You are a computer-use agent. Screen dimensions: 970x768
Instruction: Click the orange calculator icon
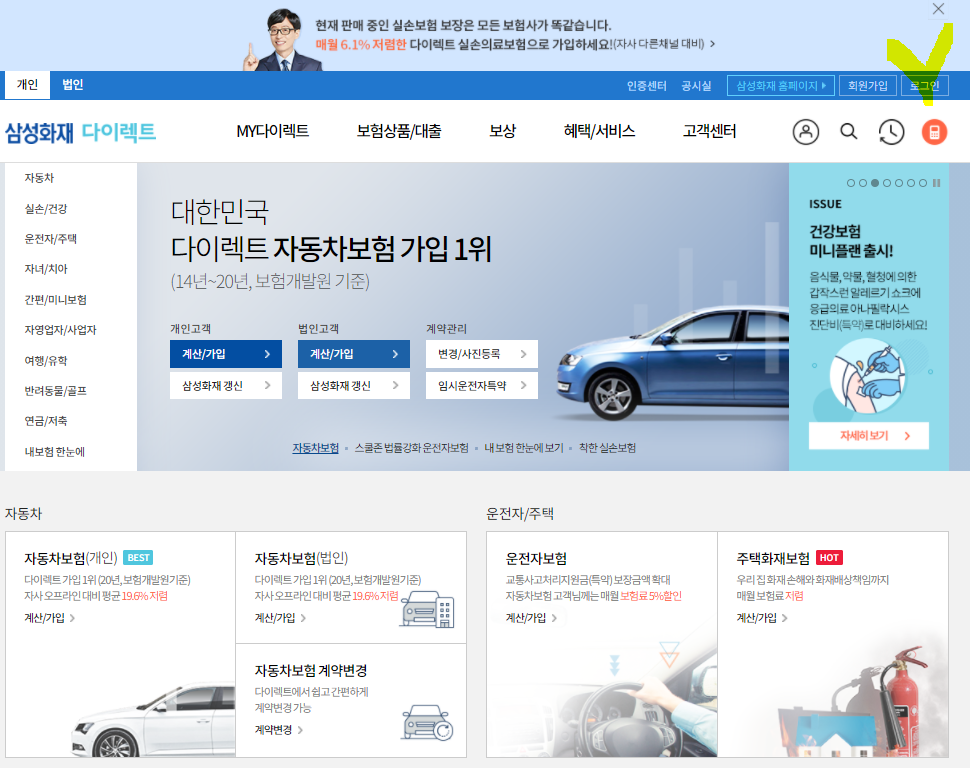click(x=934, y=132)
